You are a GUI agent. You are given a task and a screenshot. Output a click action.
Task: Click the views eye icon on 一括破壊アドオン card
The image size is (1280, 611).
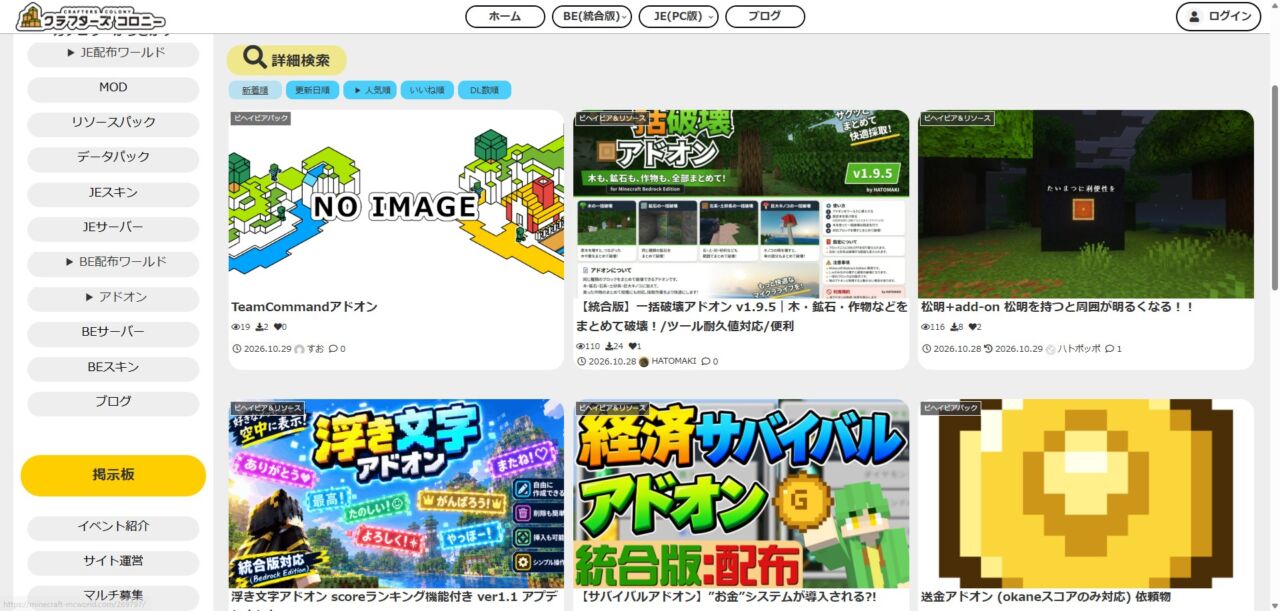[x=581, y=346]
